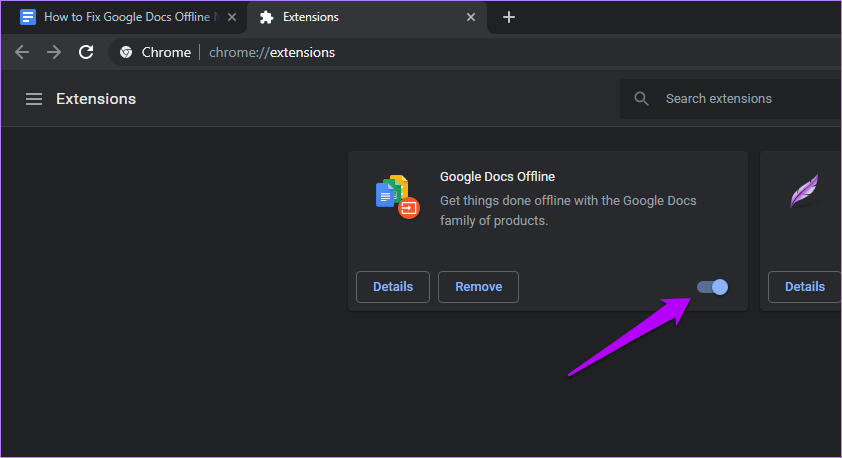Click the chrome://extensions address bar

tap(475, 52)
